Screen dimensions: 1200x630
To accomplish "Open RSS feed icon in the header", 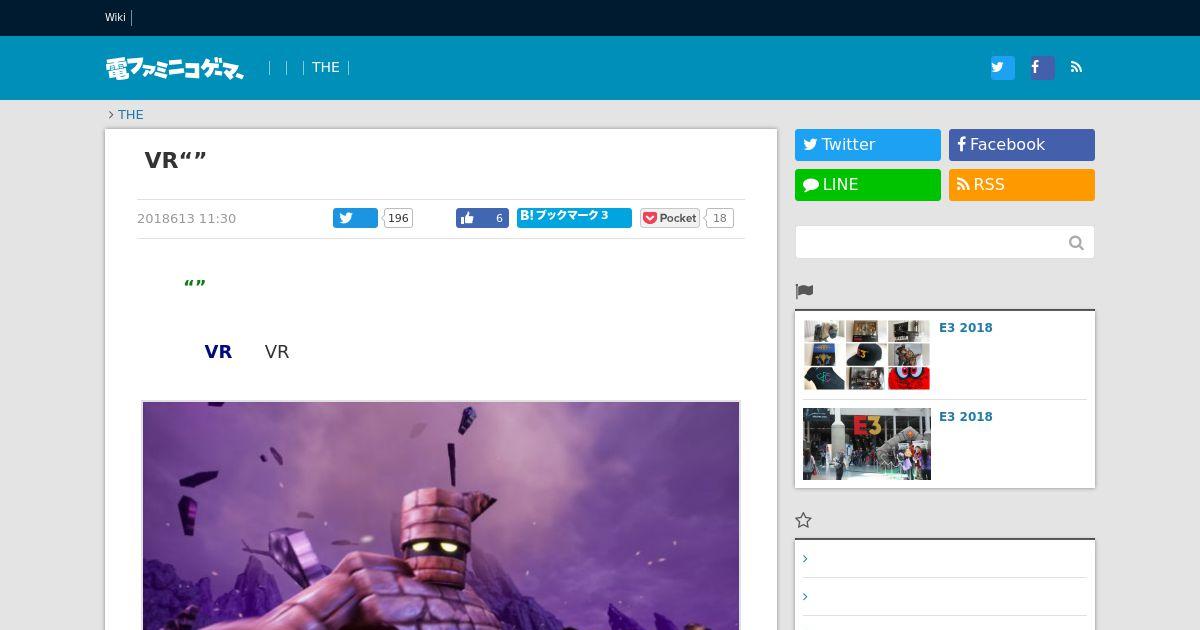I will [1076, 67].
